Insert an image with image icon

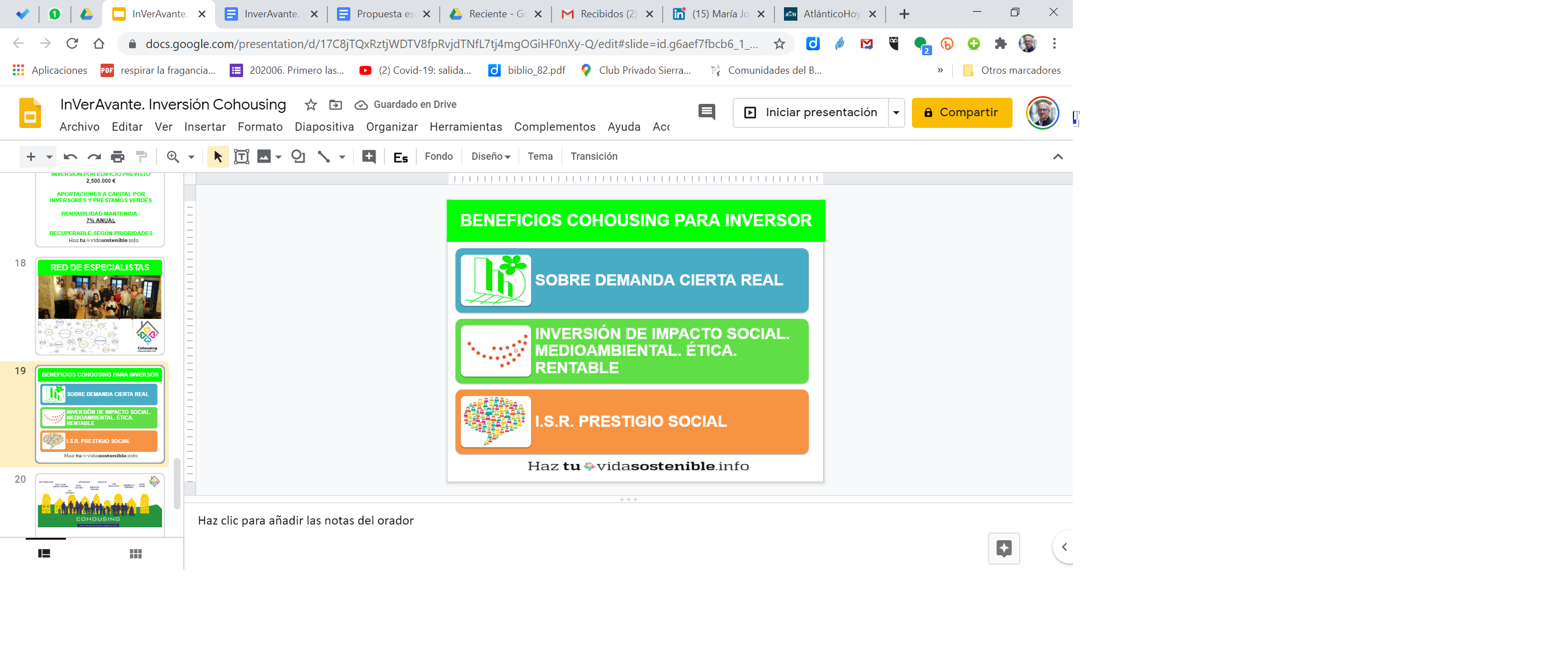coord(264,156)
